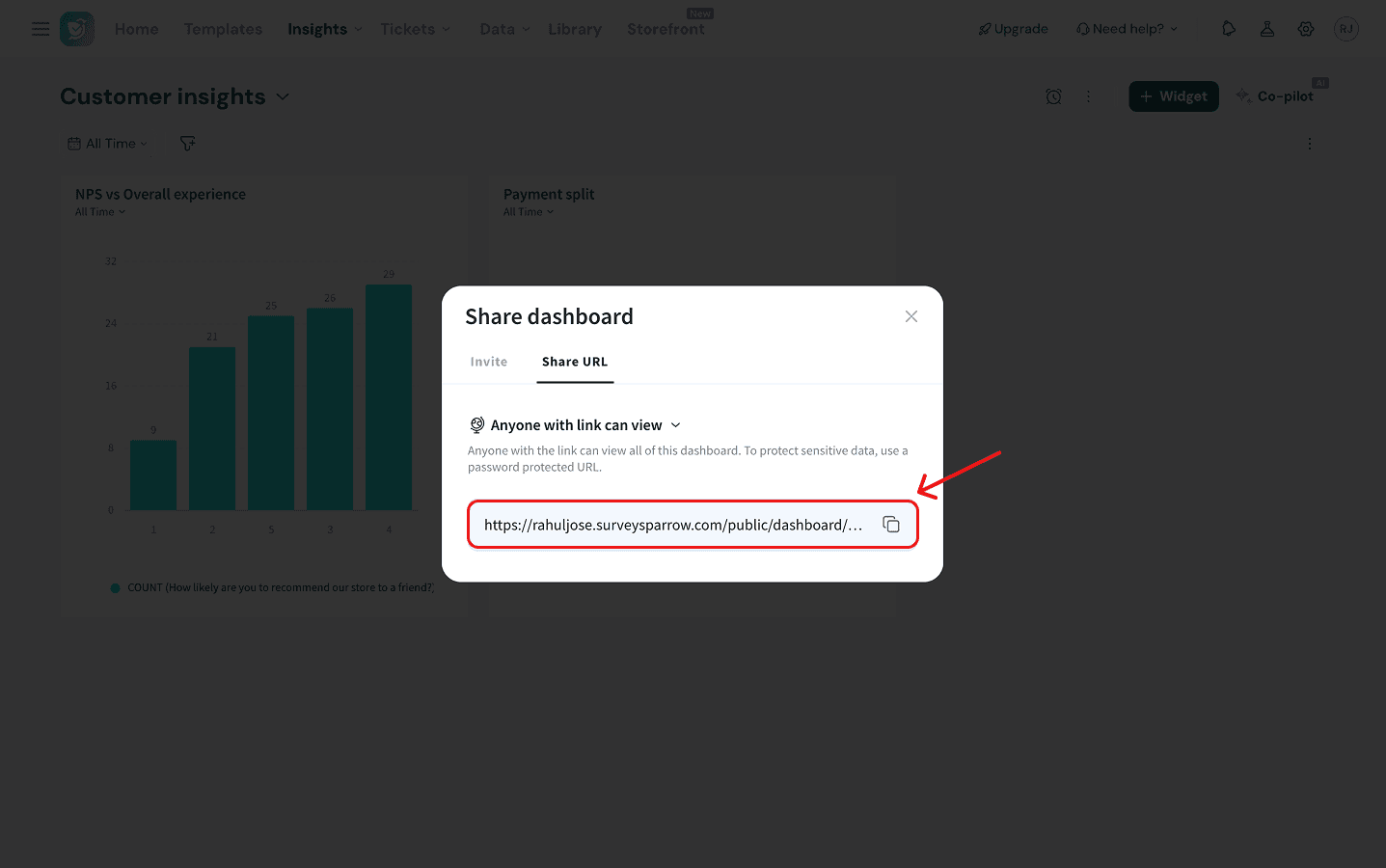Open the Templates page
This screenshot has height=868, width=1386.
223,29
